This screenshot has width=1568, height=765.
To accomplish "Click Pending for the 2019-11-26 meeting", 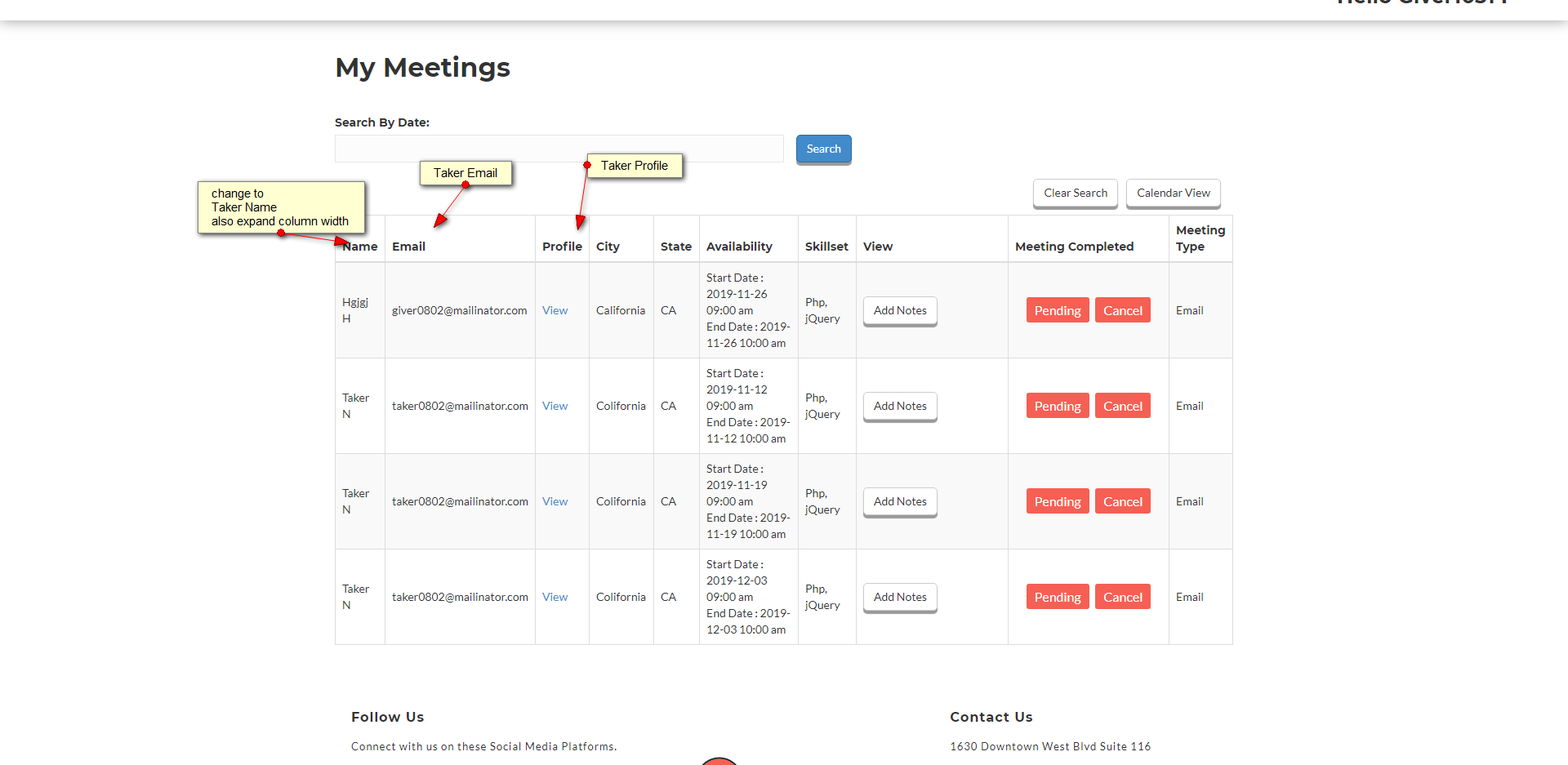I will 1057,311.
